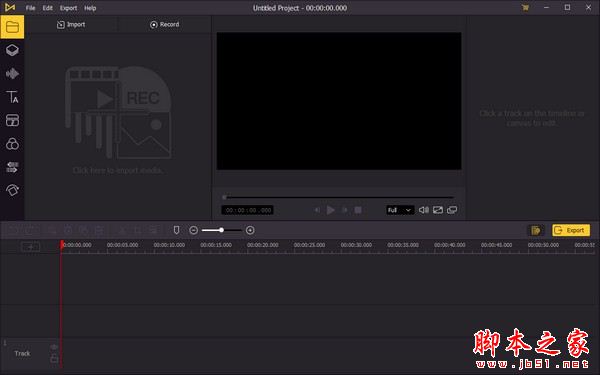Open the stacked-layers sidebar panel

[12, 50]
